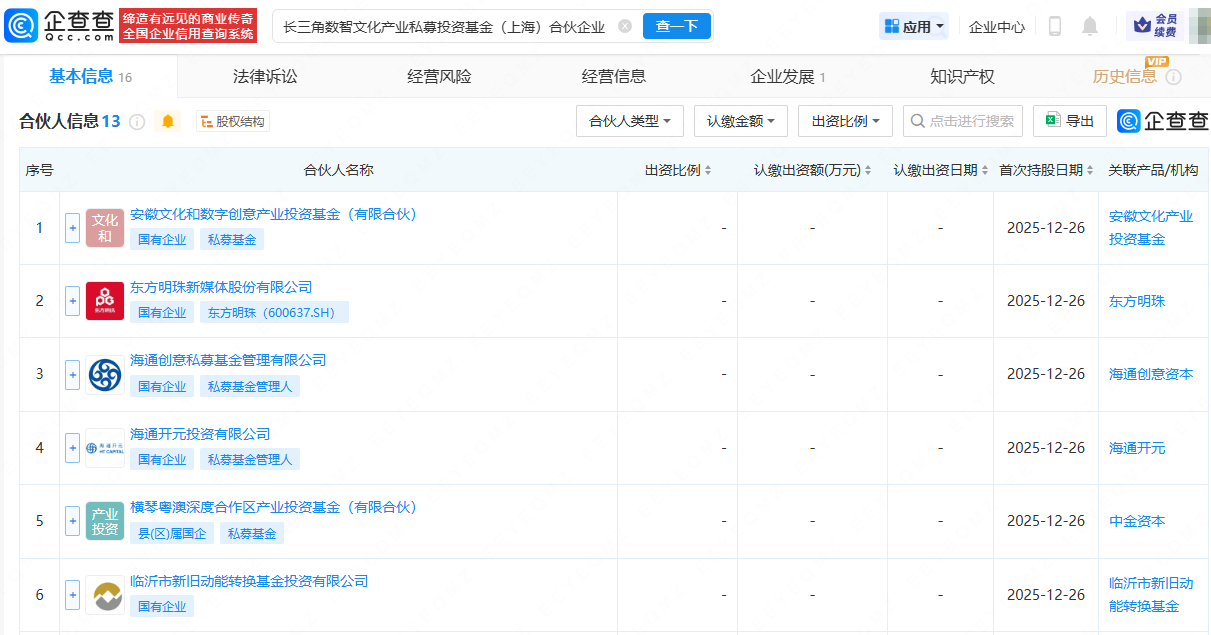
Task: Open the 出资比例 filter dropdown
Action: point(845,121)
